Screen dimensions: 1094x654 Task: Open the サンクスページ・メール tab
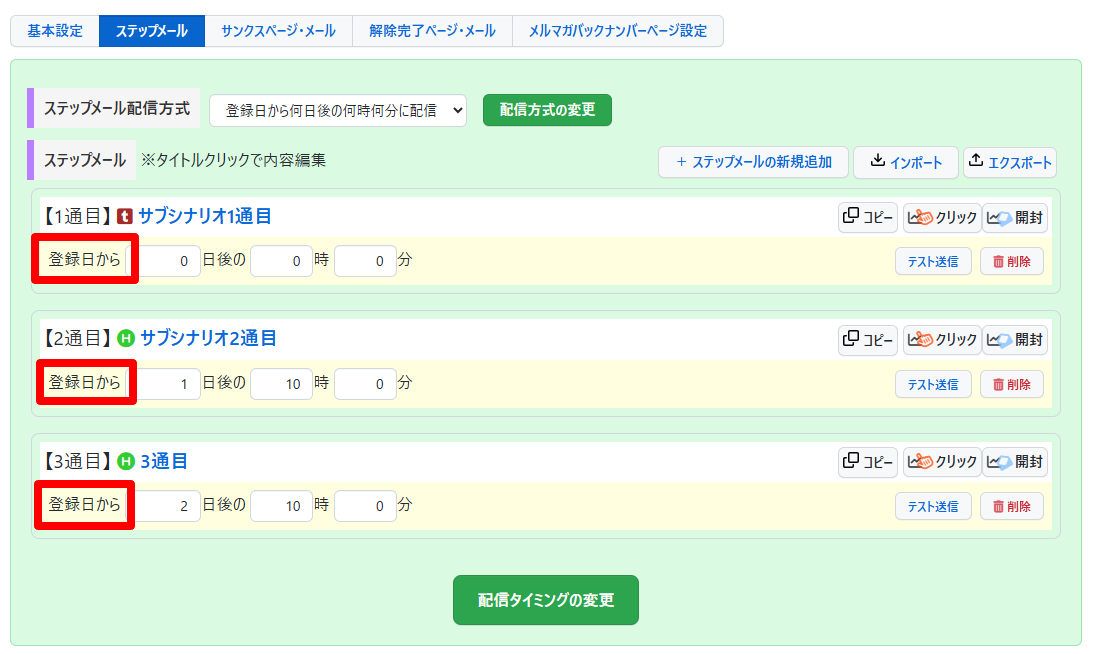[278, 31]
